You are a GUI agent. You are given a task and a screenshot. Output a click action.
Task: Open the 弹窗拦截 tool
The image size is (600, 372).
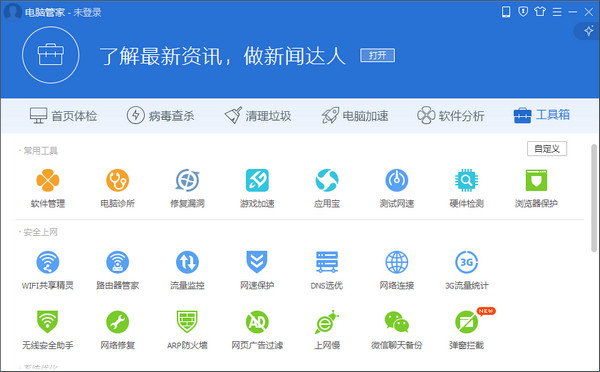pos(466,330)
